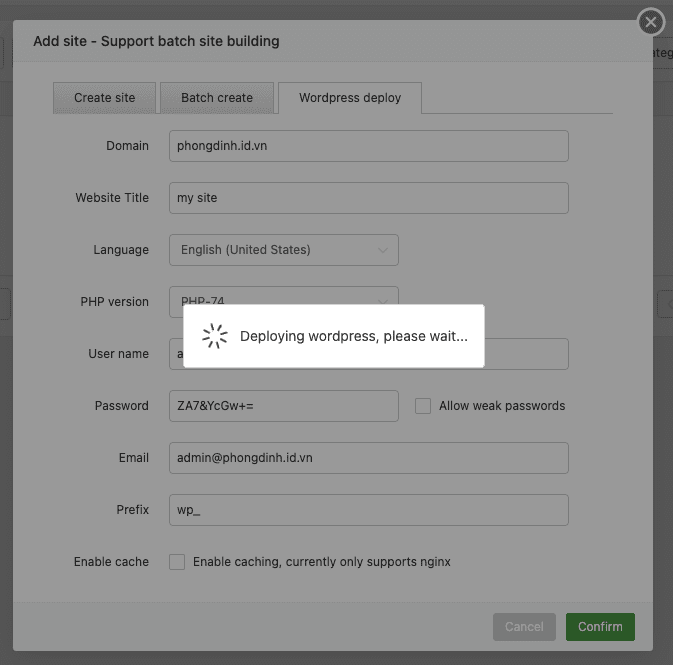The height and width of the screenshot is (665, 673).
Task: Click the green Confirm button
Action: 600,627
